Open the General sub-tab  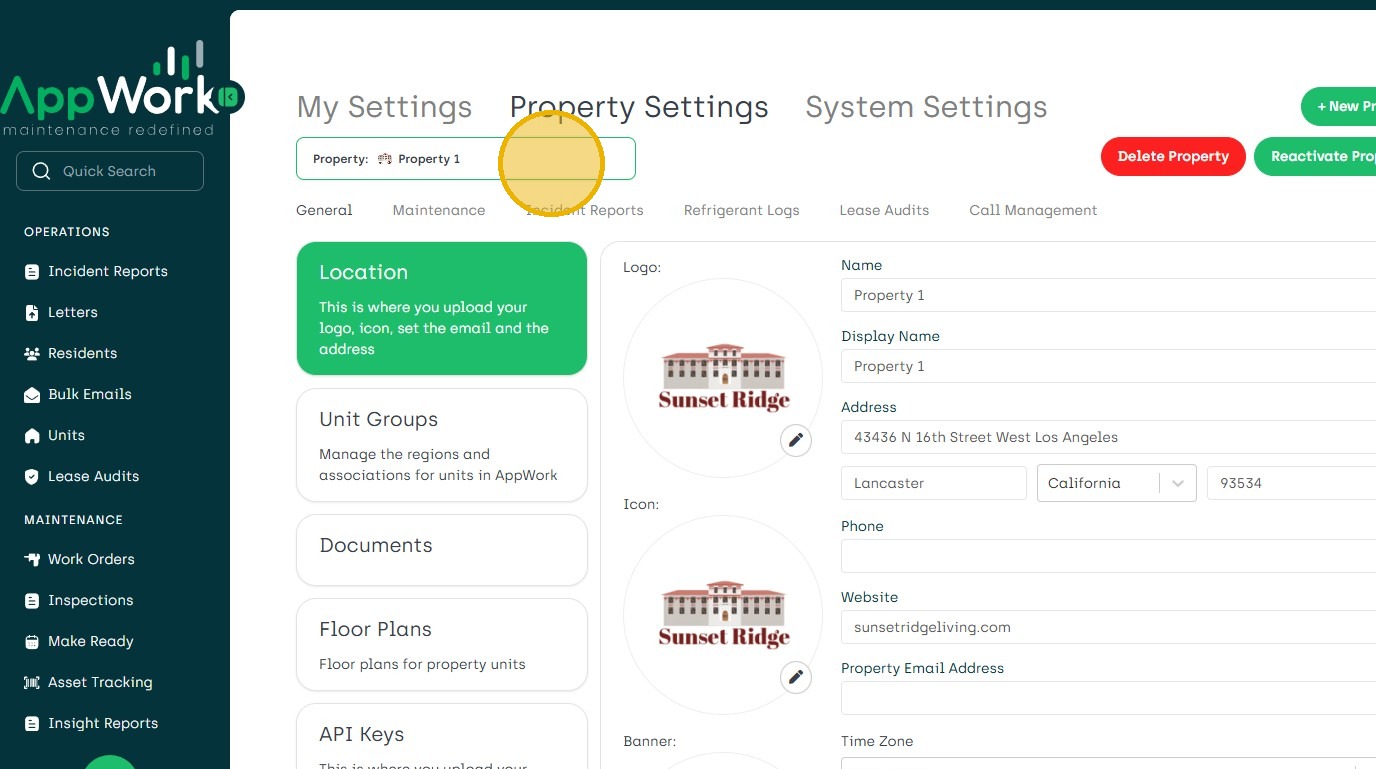click(x=324, y=210)
